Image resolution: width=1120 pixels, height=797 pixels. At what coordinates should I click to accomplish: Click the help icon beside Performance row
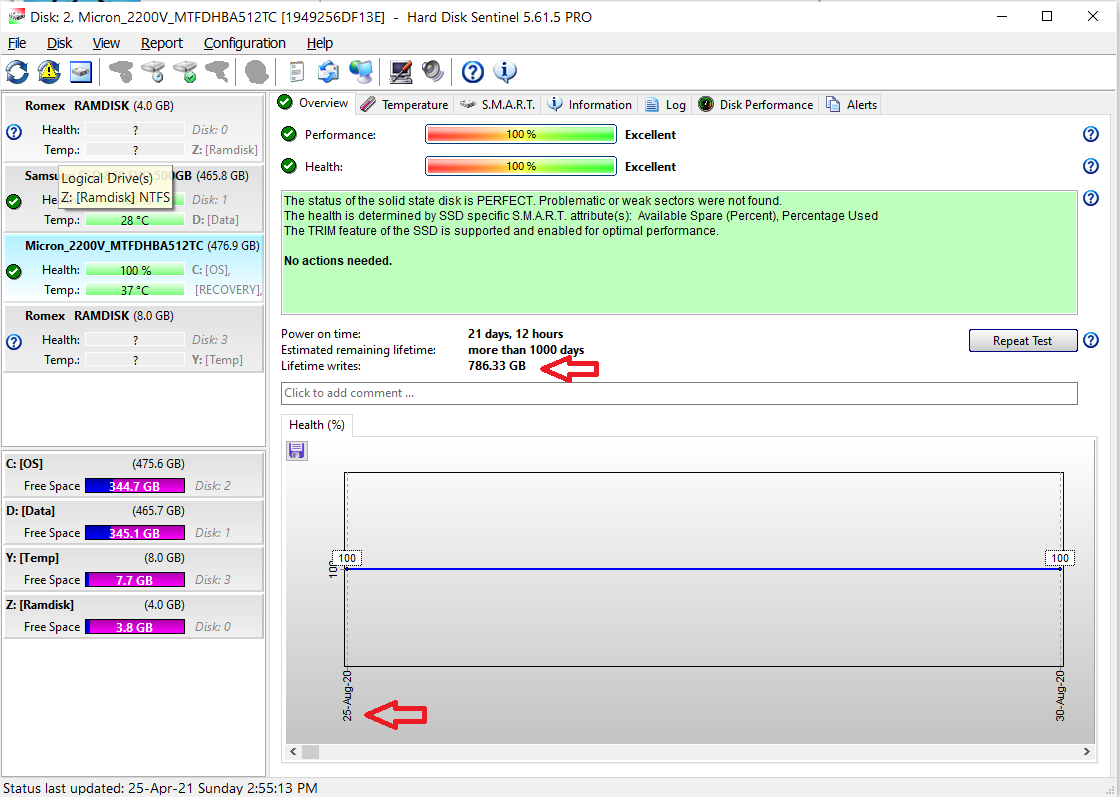(1091, 134)
